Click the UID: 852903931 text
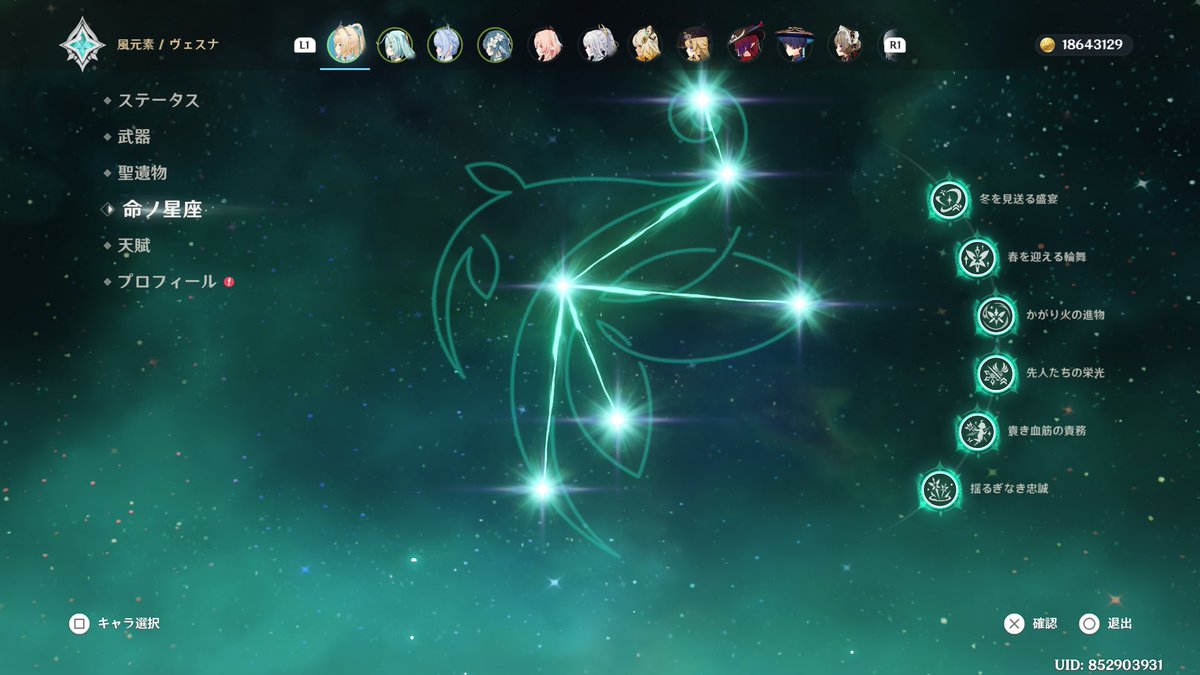This screenshot has height=675, width=1200. [1108, 665]
